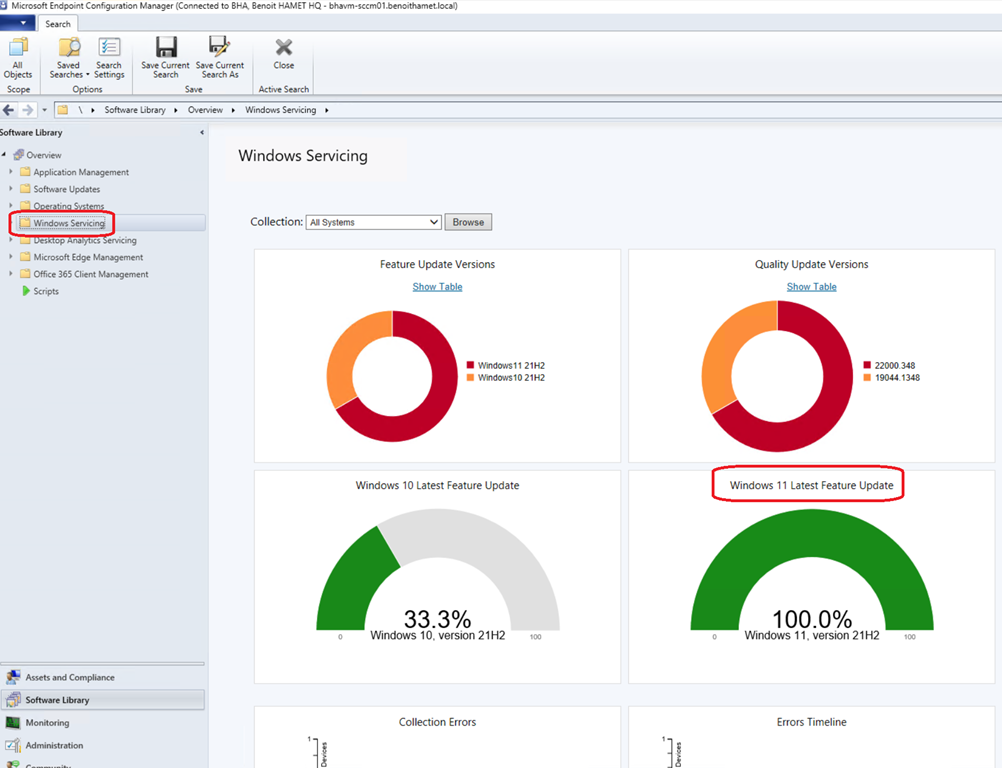The height and width of the screenshot is (768, 1002).
Task: Click the Back navigation arrow
Action: click(x=9, y=110)
